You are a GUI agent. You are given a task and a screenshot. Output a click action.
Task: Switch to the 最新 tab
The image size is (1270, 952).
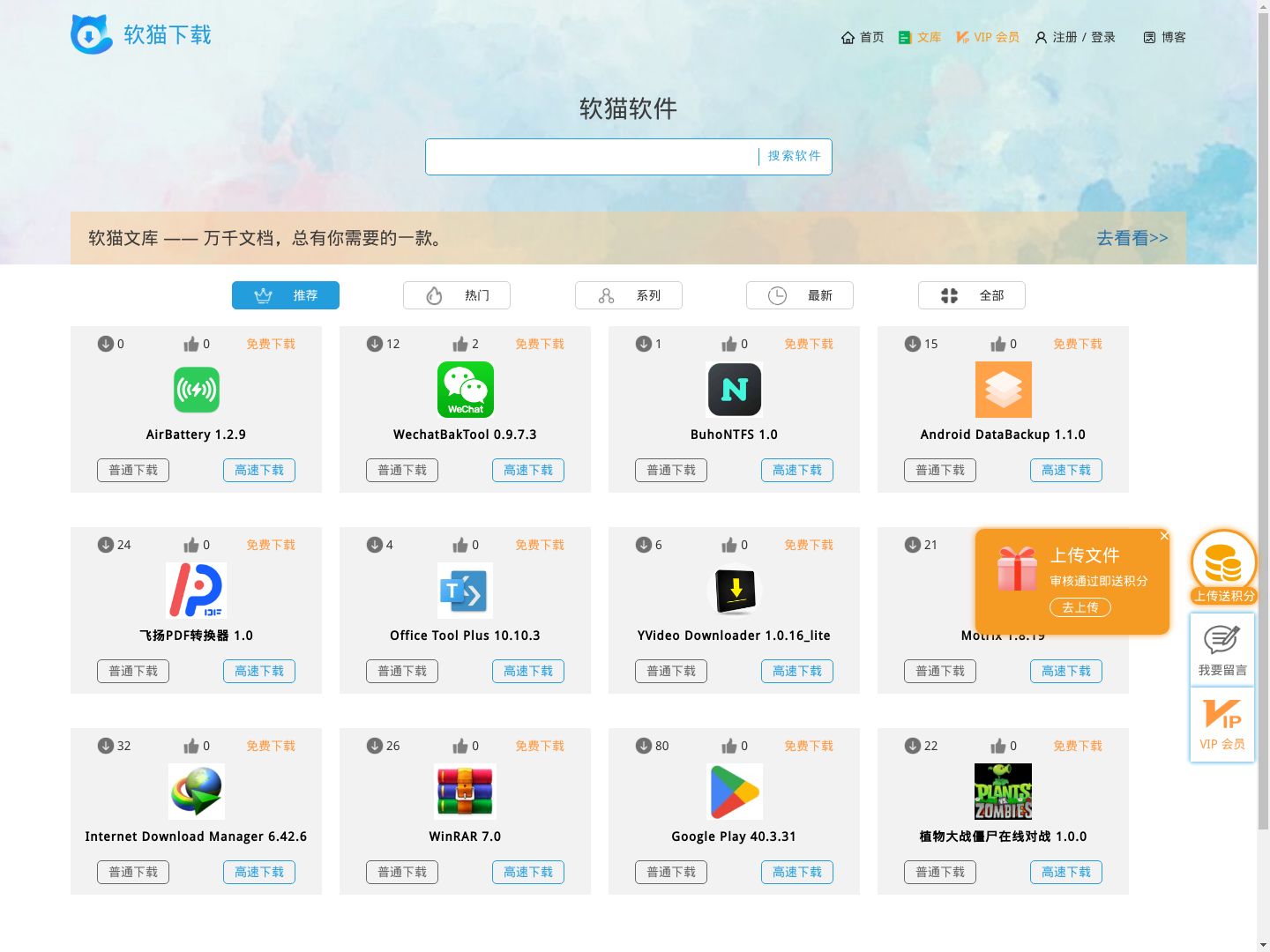[x=800, y=295]
